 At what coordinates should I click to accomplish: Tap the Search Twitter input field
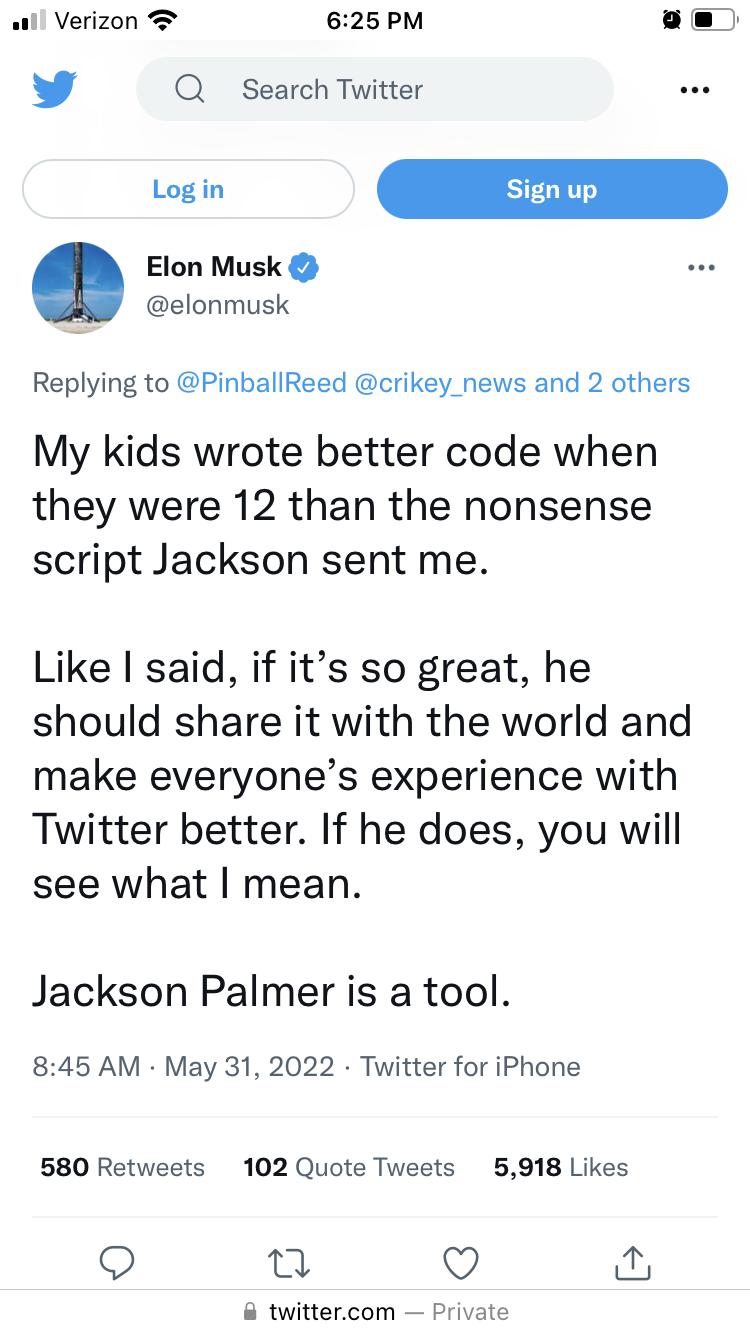click(375, 89)
